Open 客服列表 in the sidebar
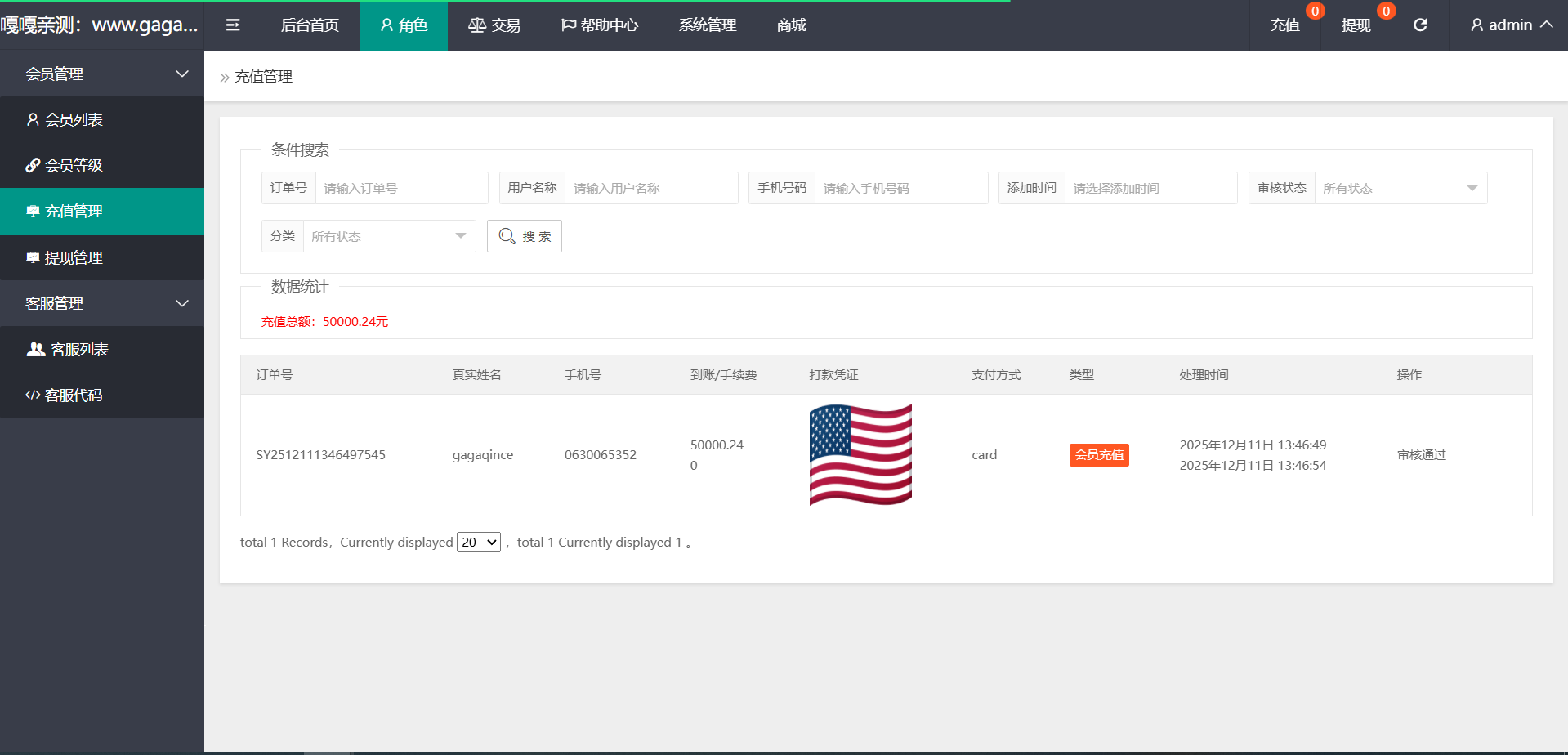The image size is (1568, 755). [79, 350]
